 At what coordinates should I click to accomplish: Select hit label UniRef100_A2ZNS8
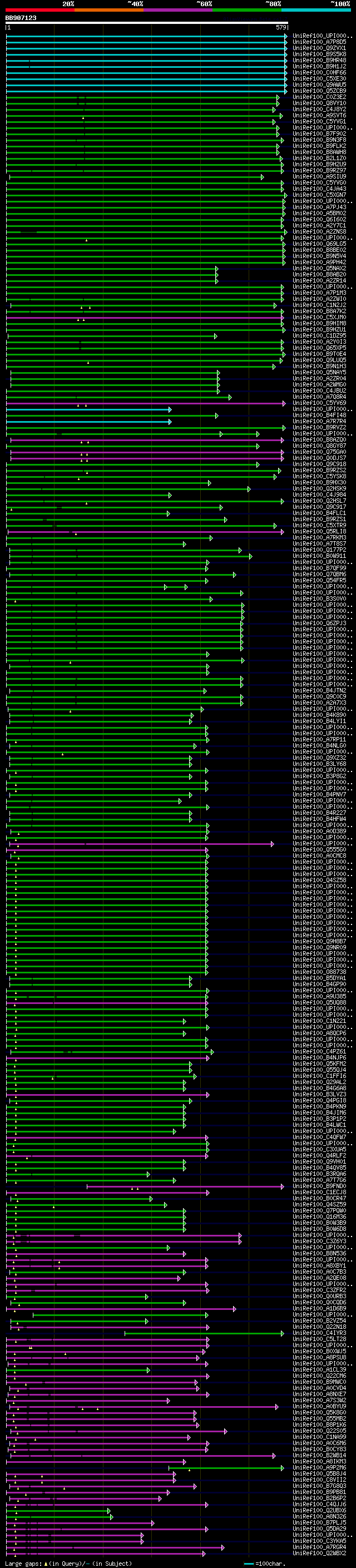(x=319, y=231)
